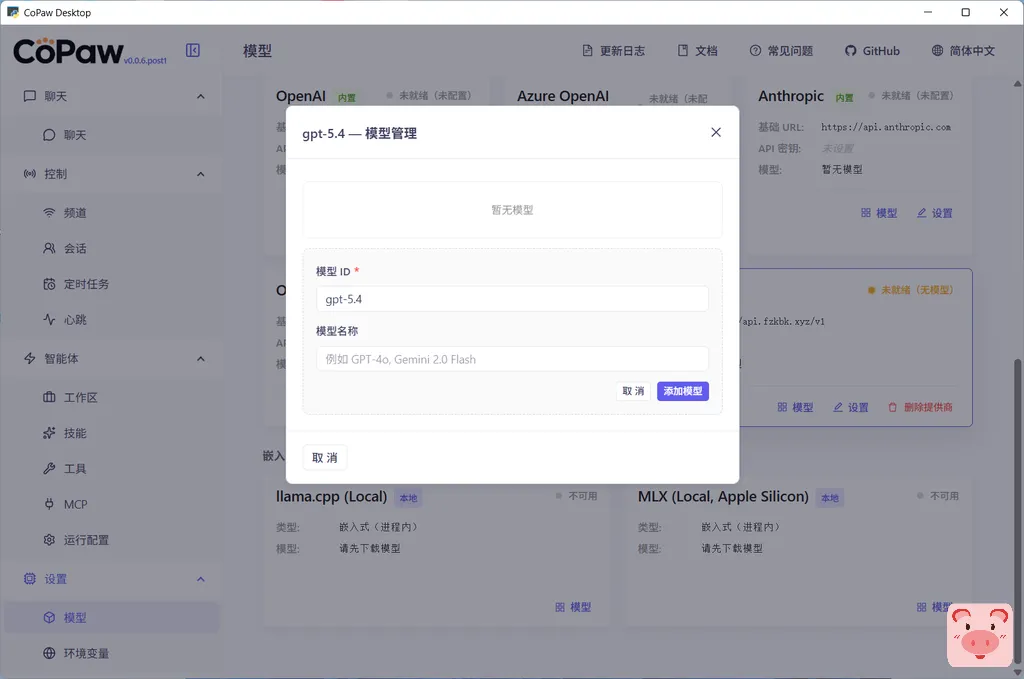Open the 定时任务 scheduled tasks page

pyautogui.click(x=112, y=284)
